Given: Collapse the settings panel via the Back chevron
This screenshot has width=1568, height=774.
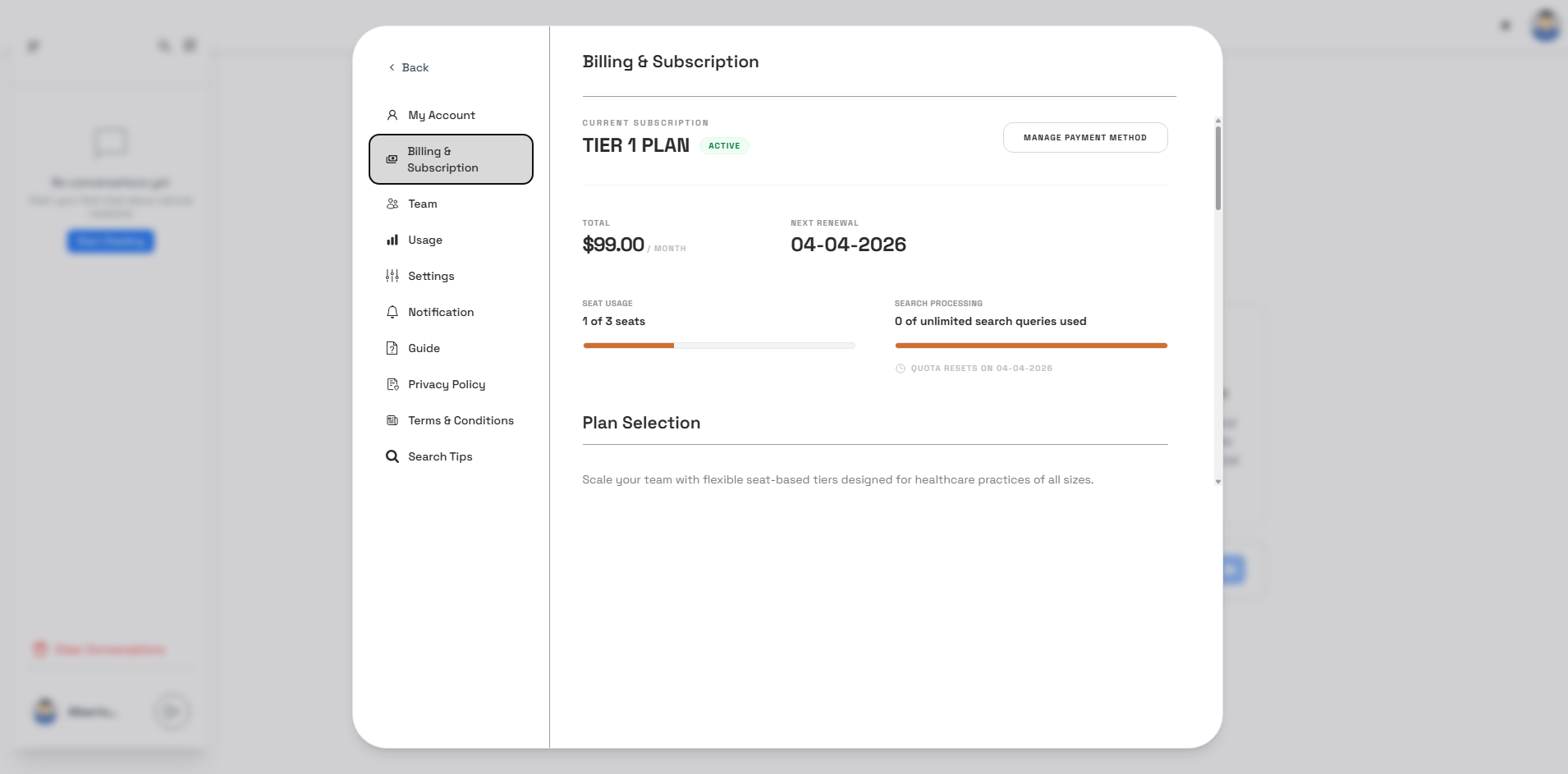Looking at the screenshot, I should [x=392, y=67].
